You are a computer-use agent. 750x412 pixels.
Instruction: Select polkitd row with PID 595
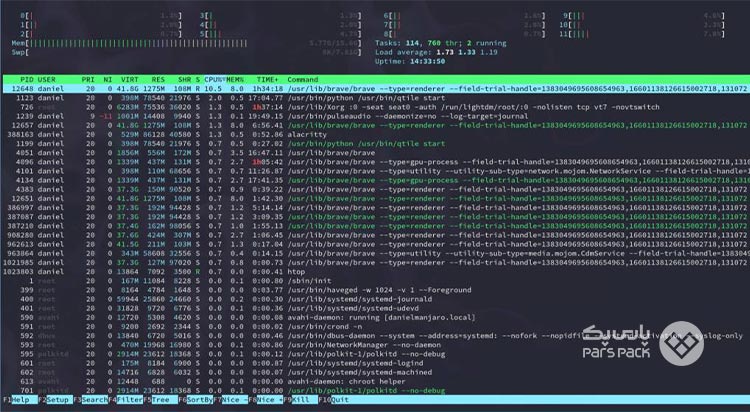click(x=376, y=354)
